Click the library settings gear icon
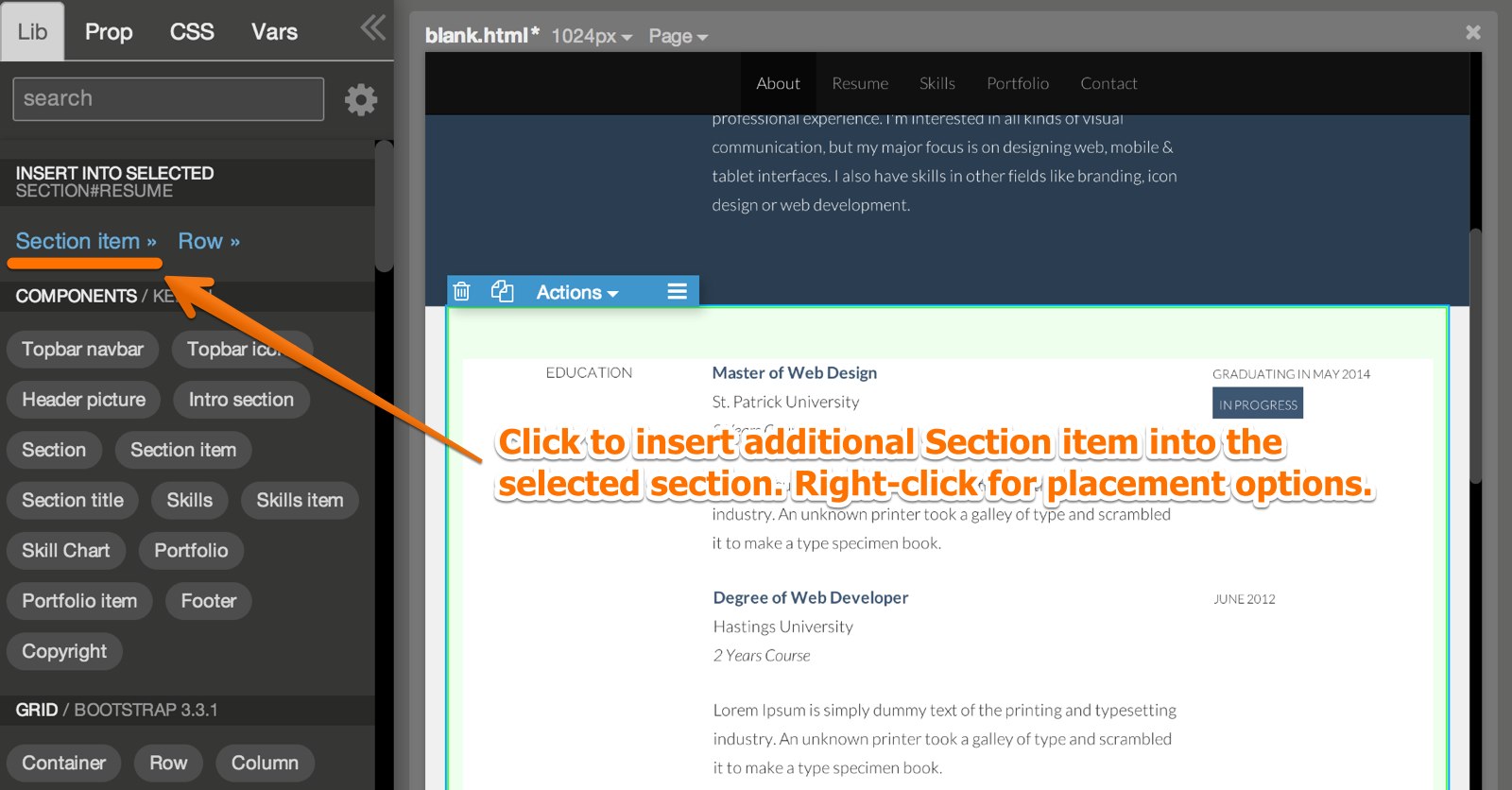The image size is (1512, 790). [360, 99]
